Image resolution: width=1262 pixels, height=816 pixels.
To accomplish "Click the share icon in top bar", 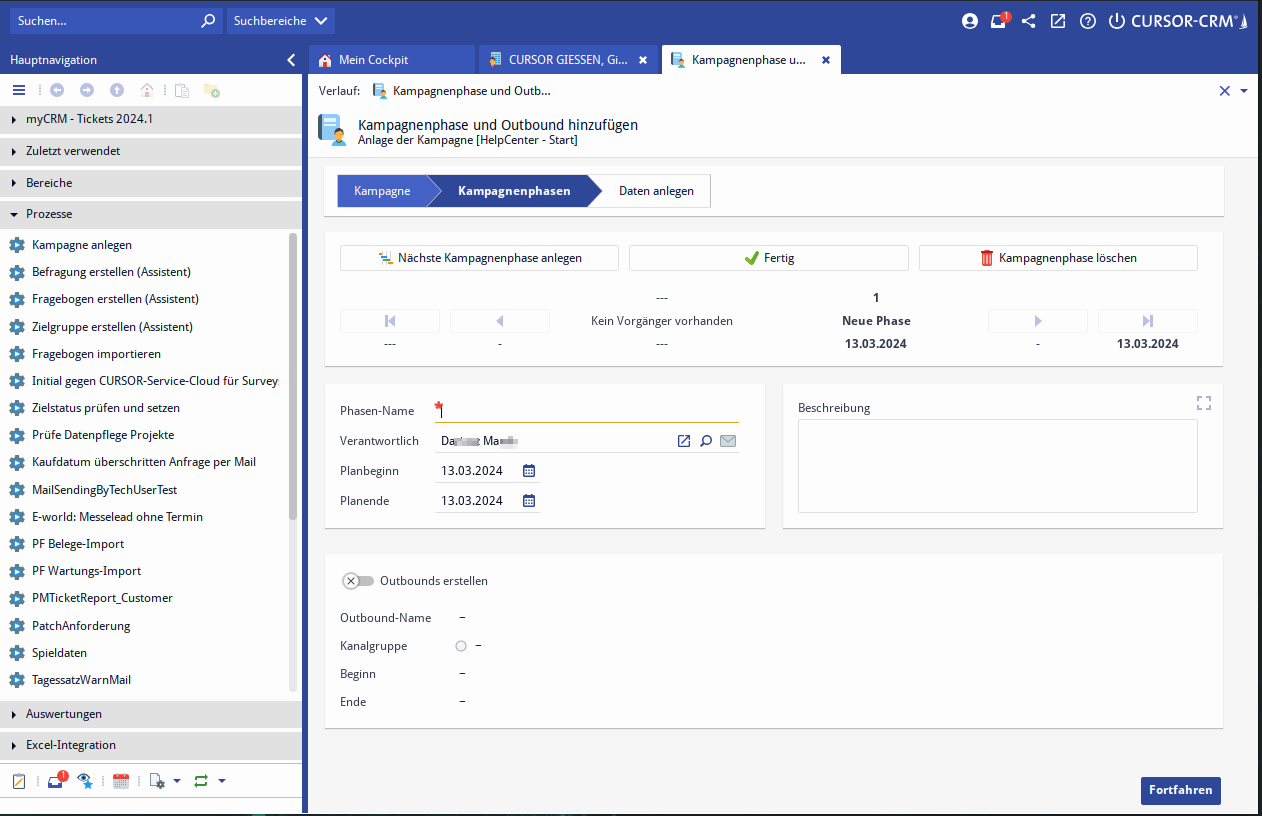I will click(1028, 21).
